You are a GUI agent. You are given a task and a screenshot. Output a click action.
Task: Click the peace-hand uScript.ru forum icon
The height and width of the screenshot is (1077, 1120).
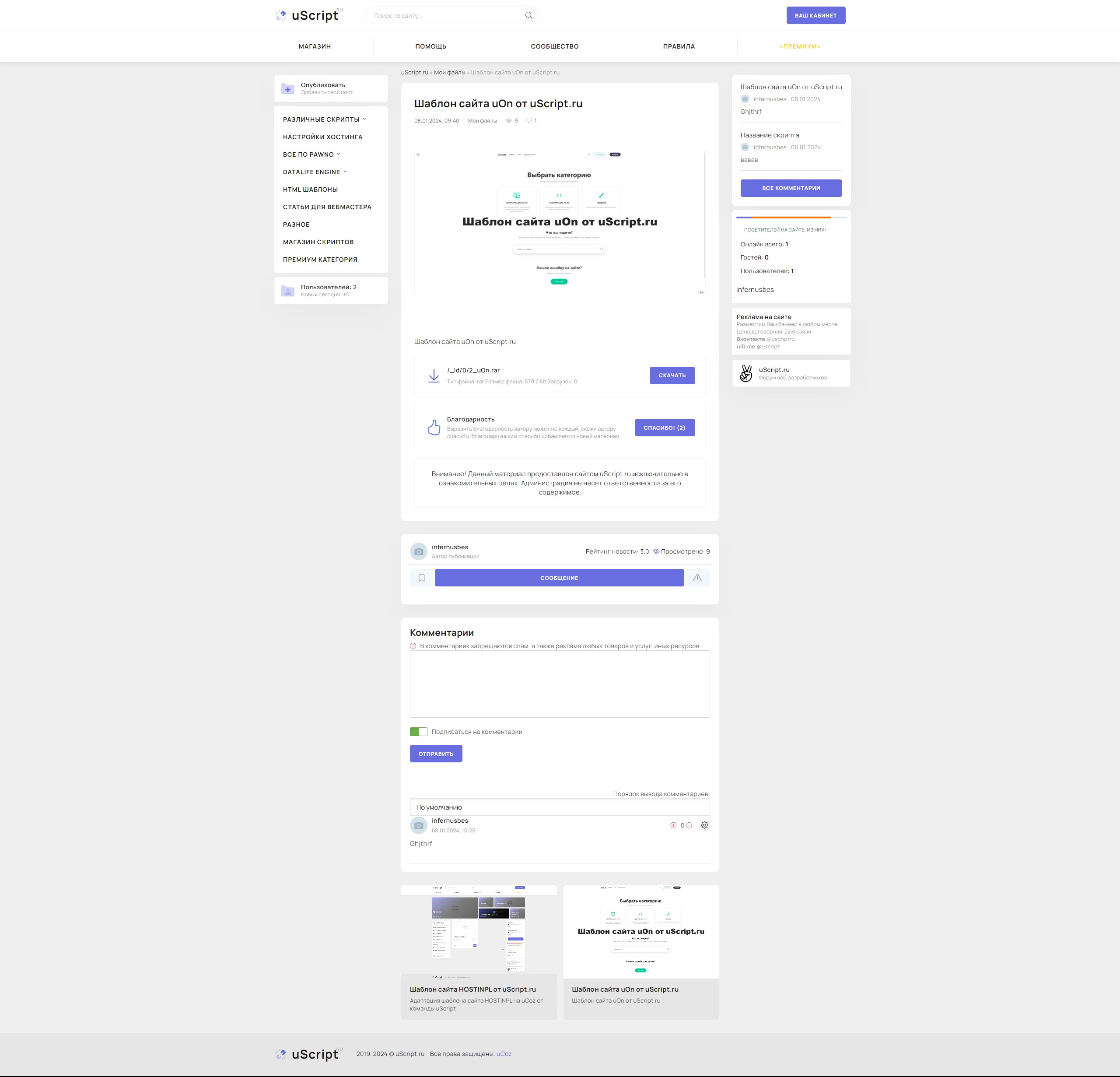(745, 373)
